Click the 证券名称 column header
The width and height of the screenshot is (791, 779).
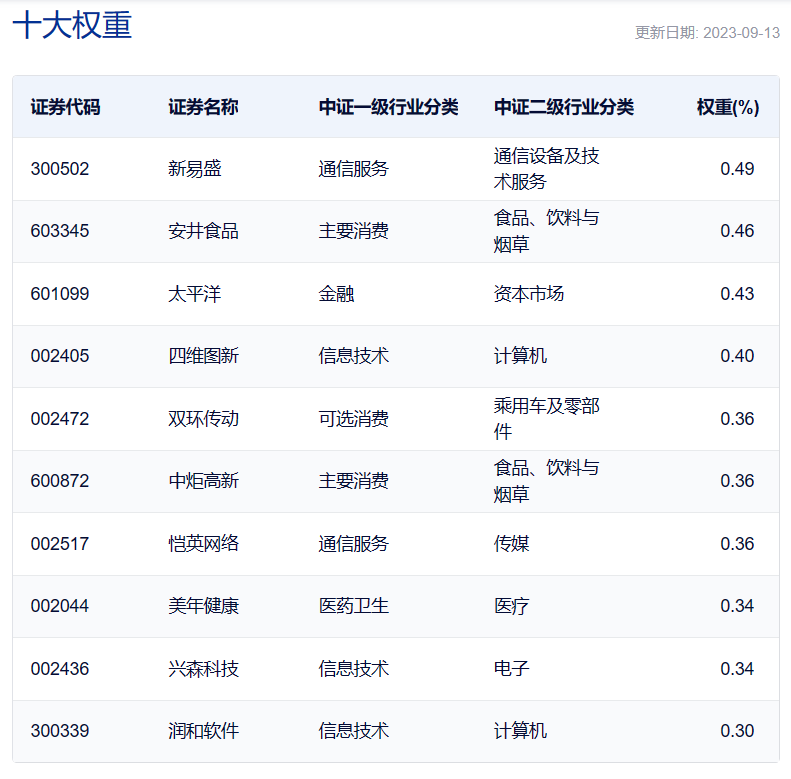[203, 107]
